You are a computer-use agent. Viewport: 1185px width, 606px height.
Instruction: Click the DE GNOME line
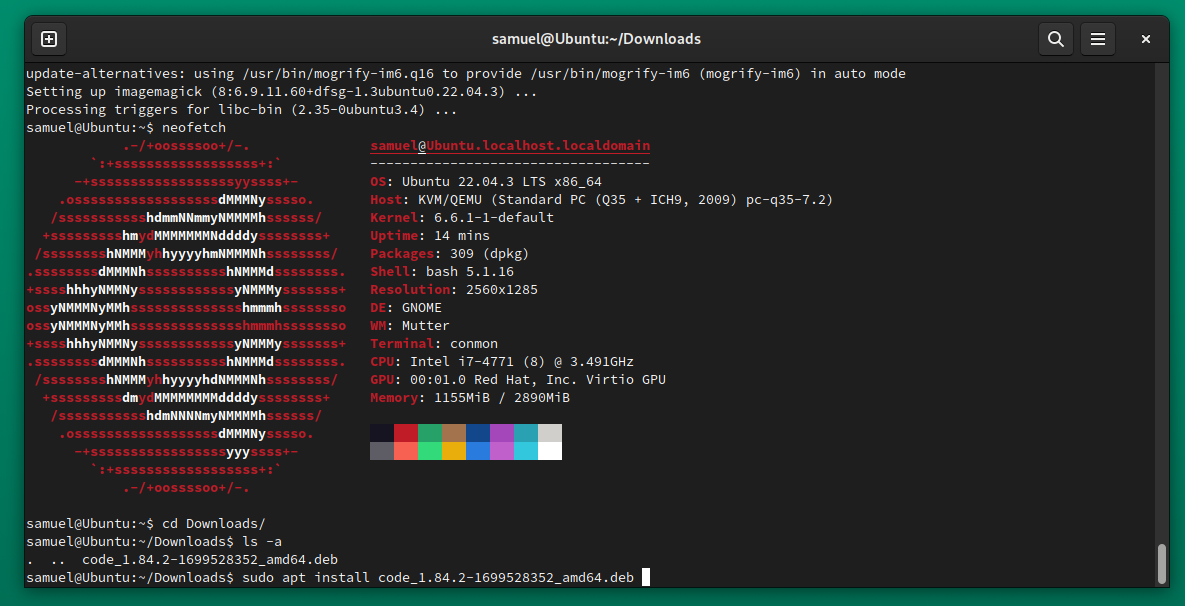[406, 308]
